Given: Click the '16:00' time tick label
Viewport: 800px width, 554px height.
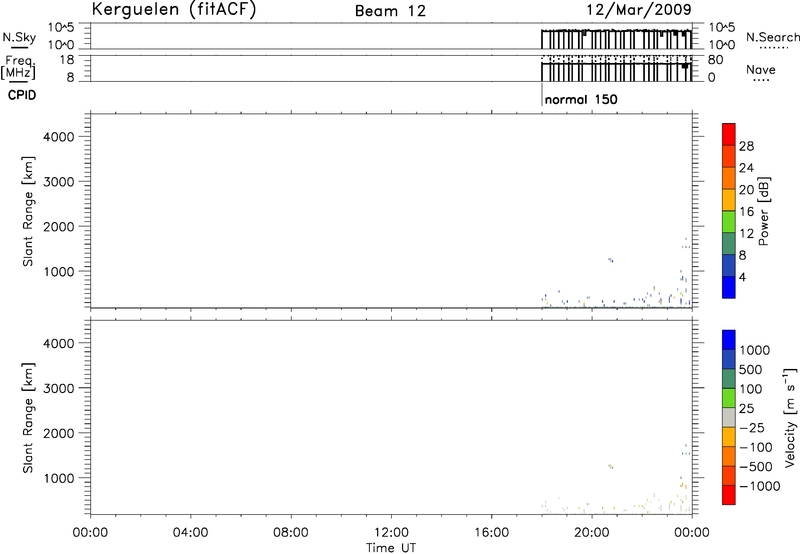Looking at the screenshot, I should [x=491, y=533].
